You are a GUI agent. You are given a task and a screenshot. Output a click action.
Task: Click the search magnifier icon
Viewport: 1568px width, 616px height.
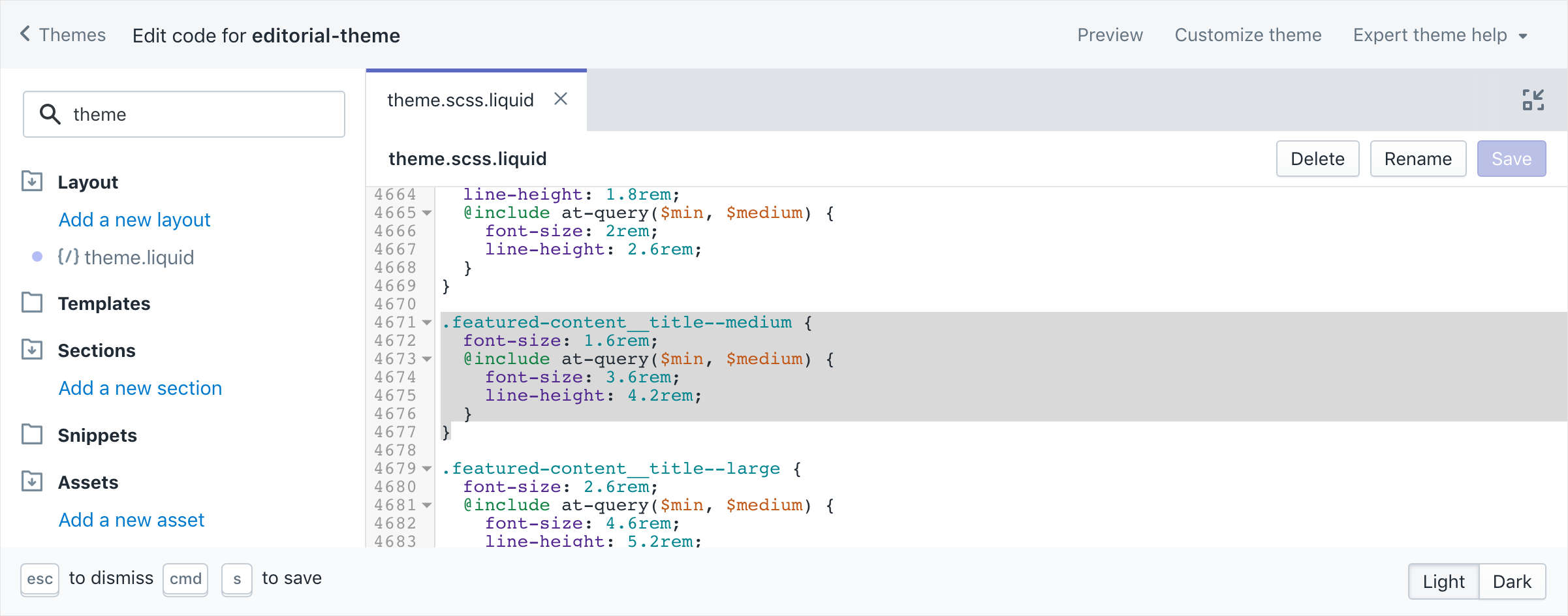(50, 114)
